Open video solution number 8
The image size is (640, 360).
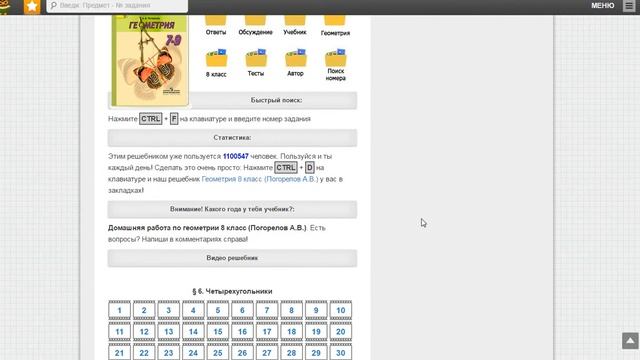pyautogui.click(x=291, y=310)
